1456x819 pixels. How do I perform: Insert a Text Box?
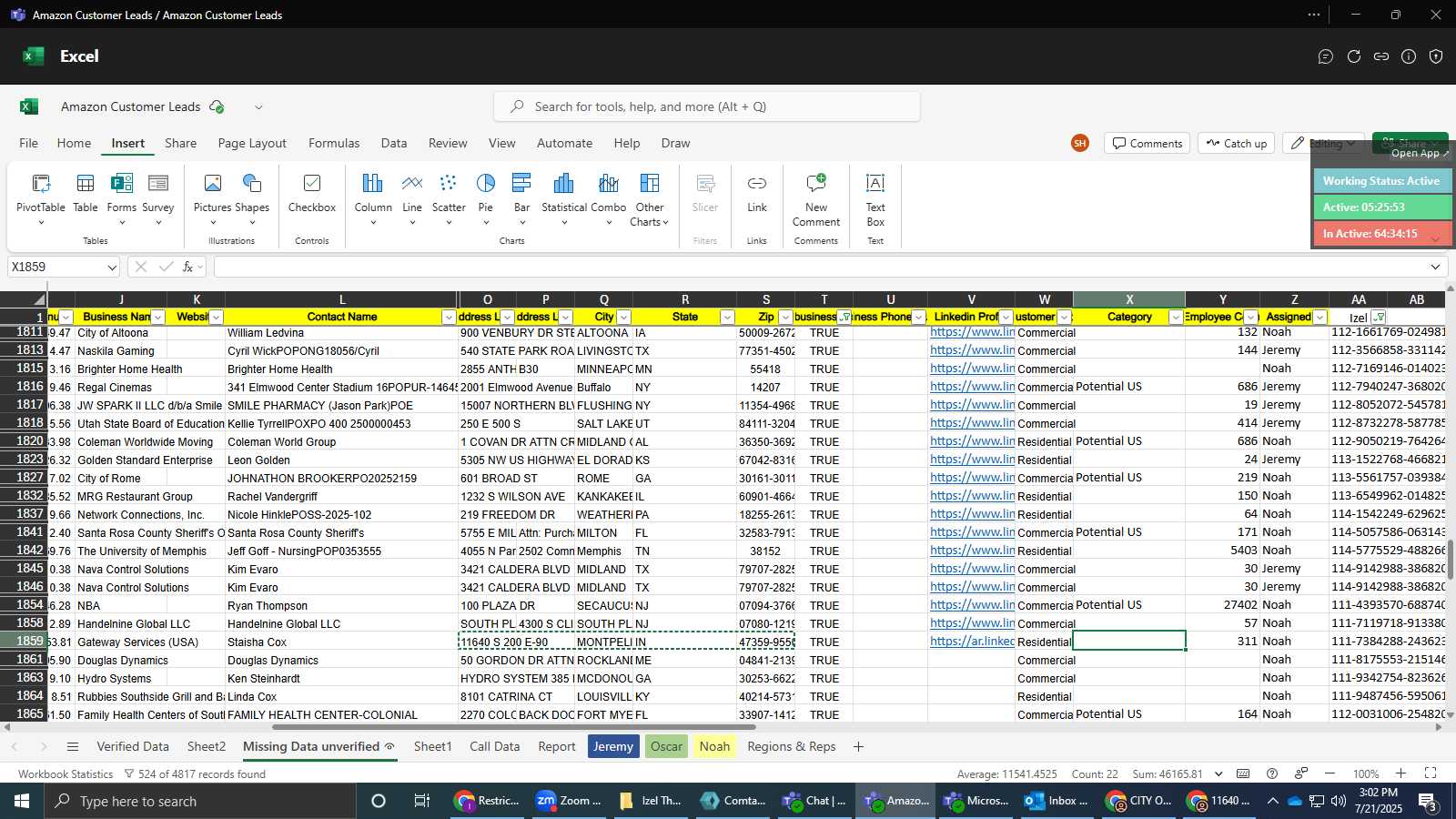tap(875, 198)
